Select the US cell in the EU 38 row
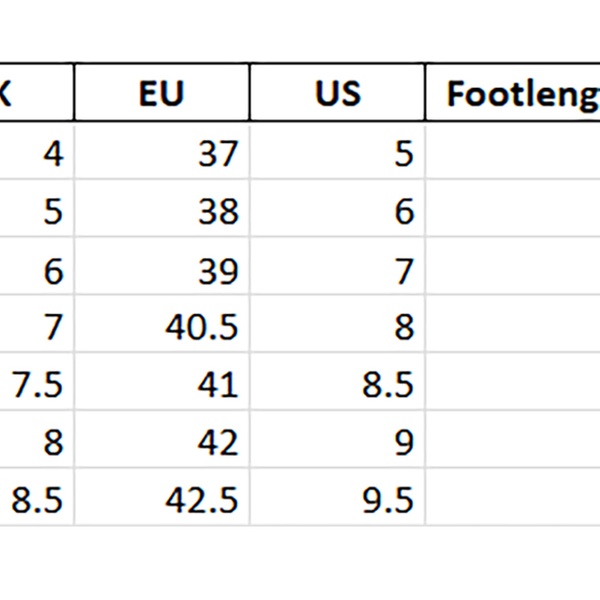Image resolution: width=600 pixels, height=600 pixels. (x=337, y=211)
